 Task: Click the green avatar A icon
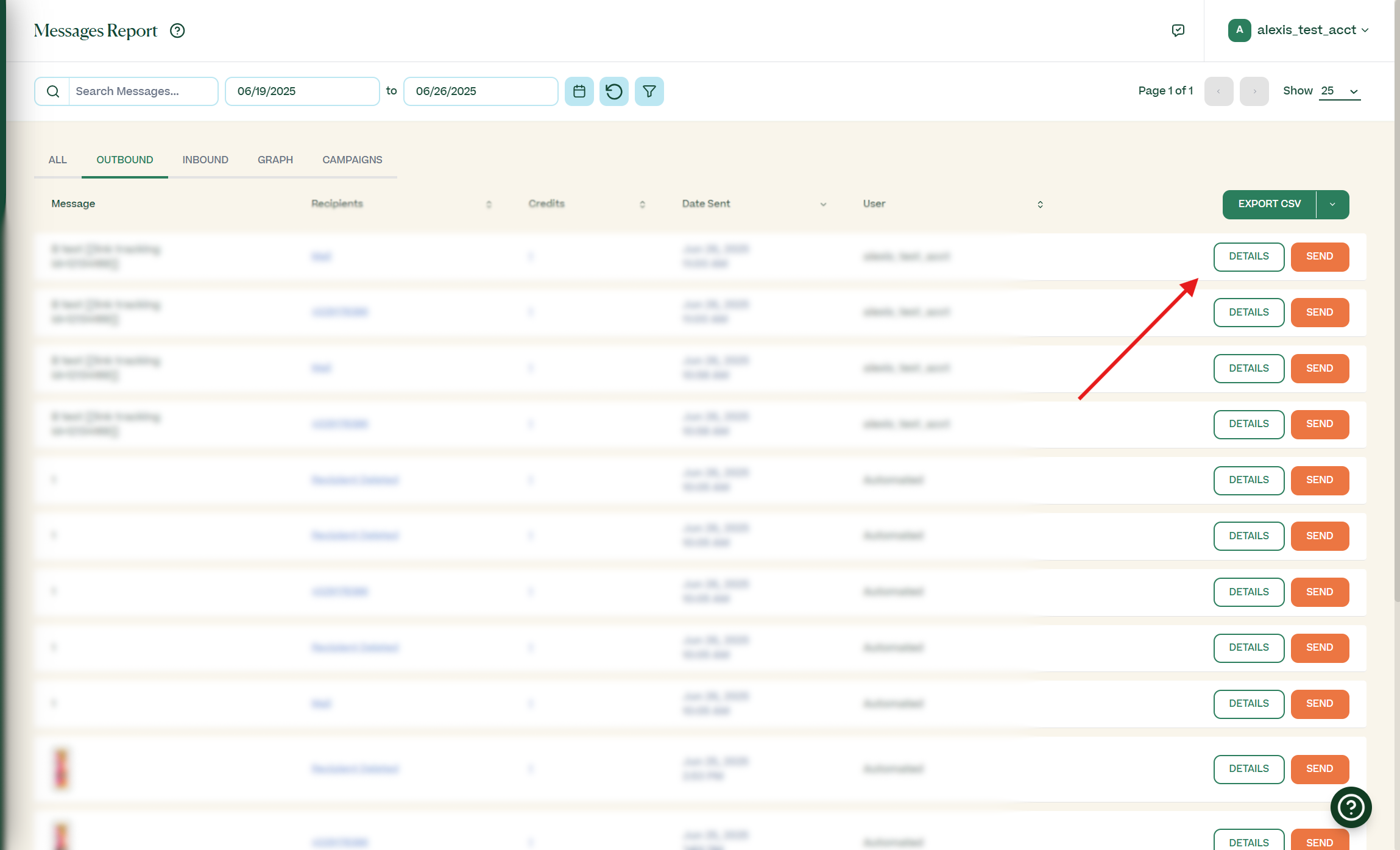(x=1239, y=30)
